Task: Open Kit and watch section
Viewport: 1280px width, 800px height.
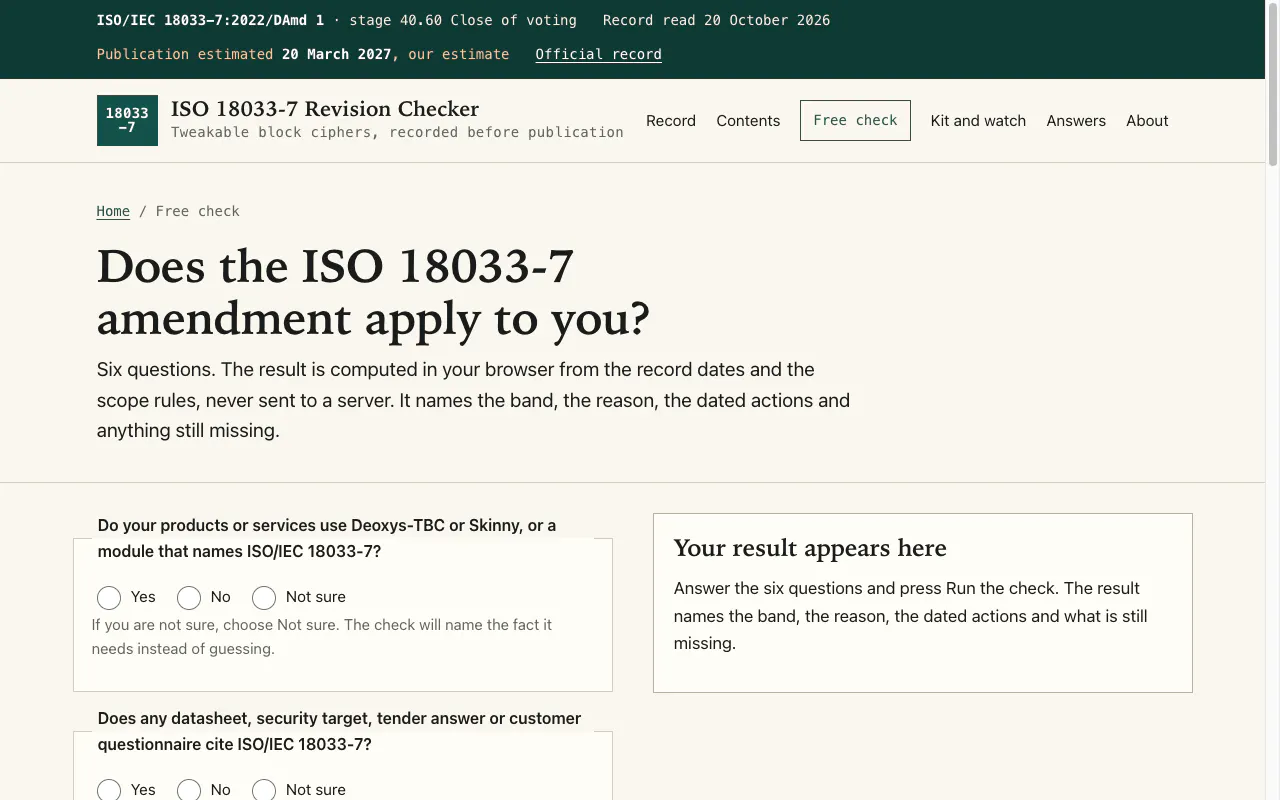Action: pyautogui.click(x=978, y=121)
